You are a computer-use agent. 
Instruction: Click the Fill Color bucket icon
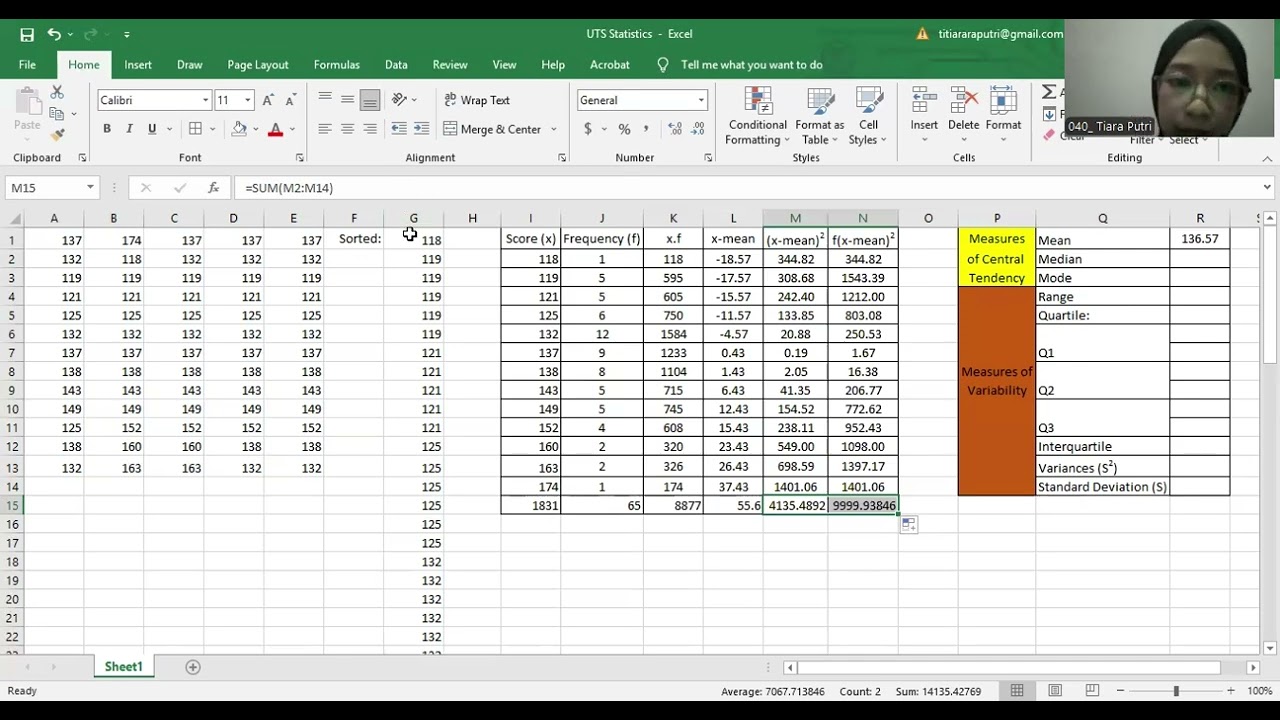tap(239, 129)
